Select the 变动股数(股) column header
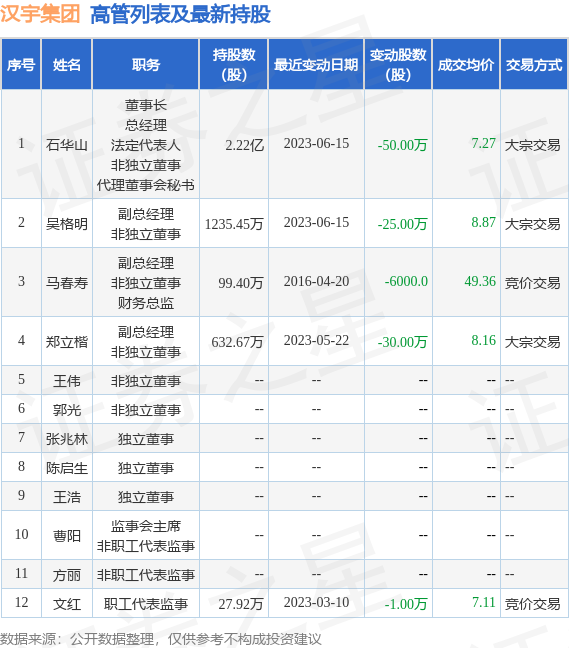This screenshot has height=648, width=569. (x=398, y=65)
